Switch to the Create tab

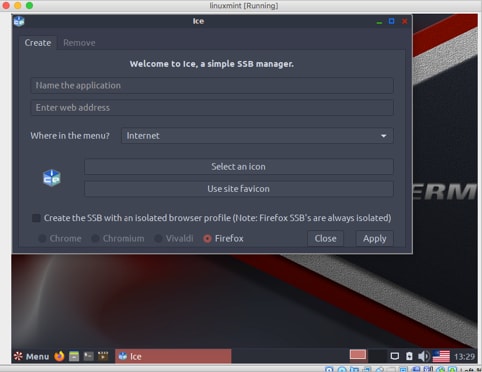click(x=38, y=43)
